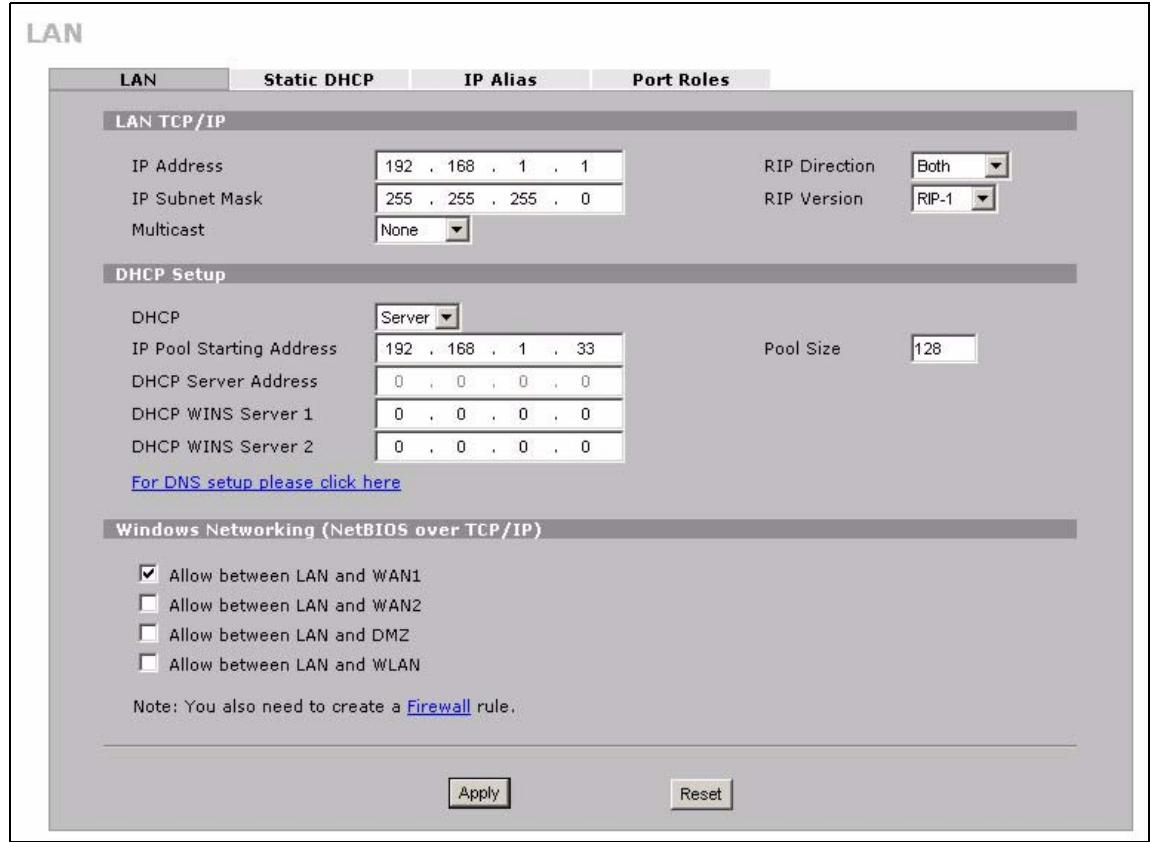Switch to the Static DHCP tab
This screenshot has width=1151, height=842.
(x=319, y=80)
